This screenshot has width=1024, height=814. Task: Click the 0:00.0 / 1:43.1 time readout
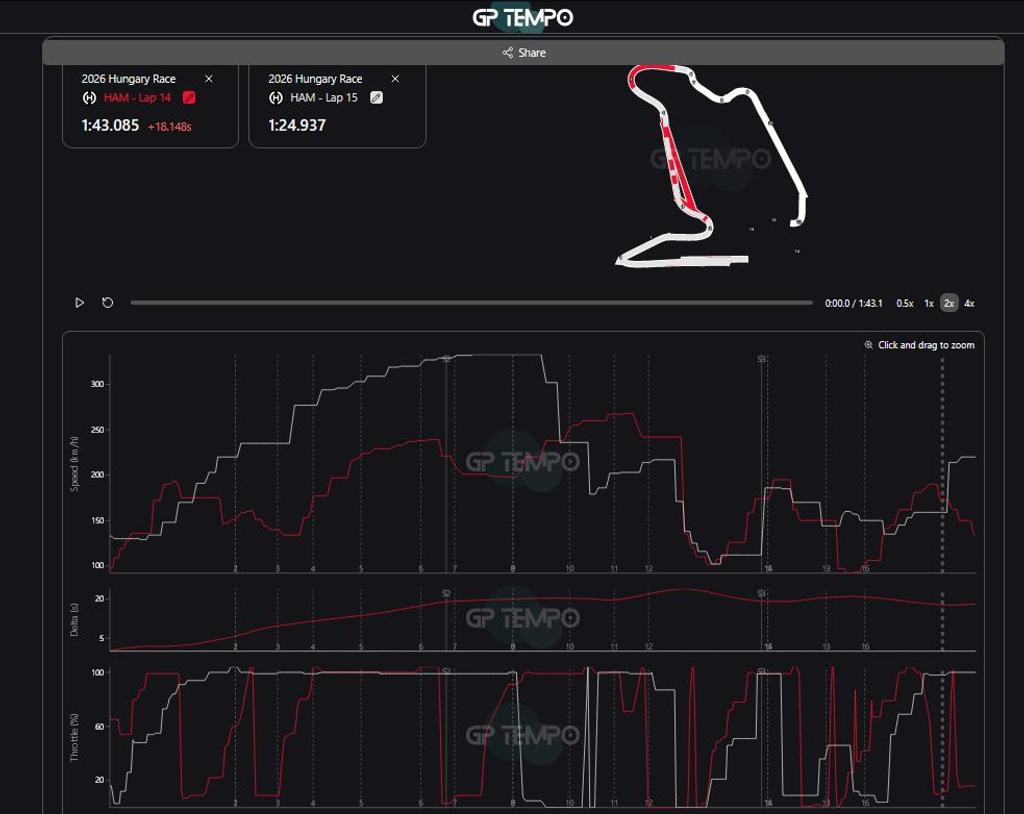tap(854, 303)
